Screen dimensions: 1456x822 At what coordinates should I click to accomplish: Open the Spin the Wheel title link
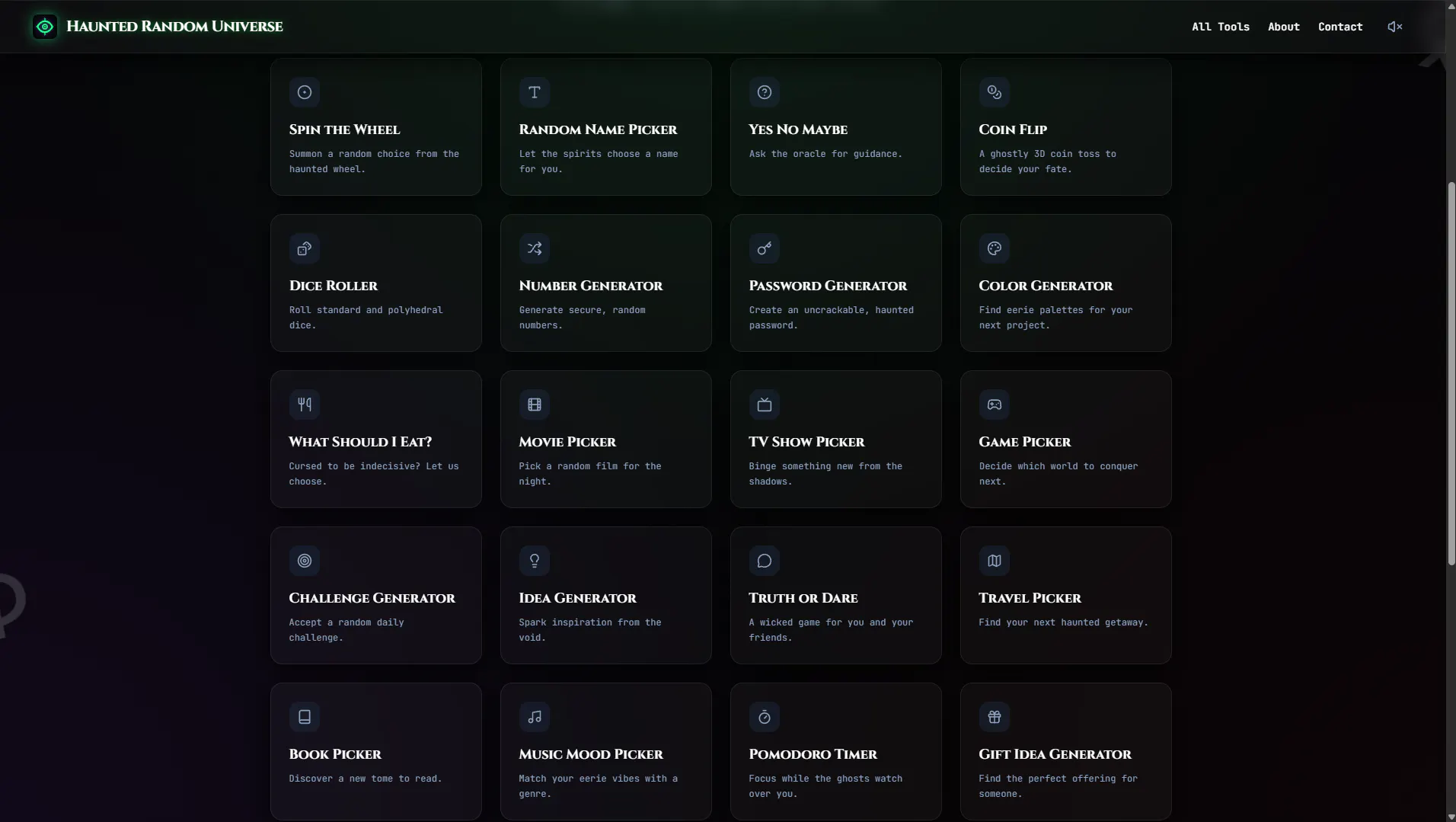[x=344, y=130]
